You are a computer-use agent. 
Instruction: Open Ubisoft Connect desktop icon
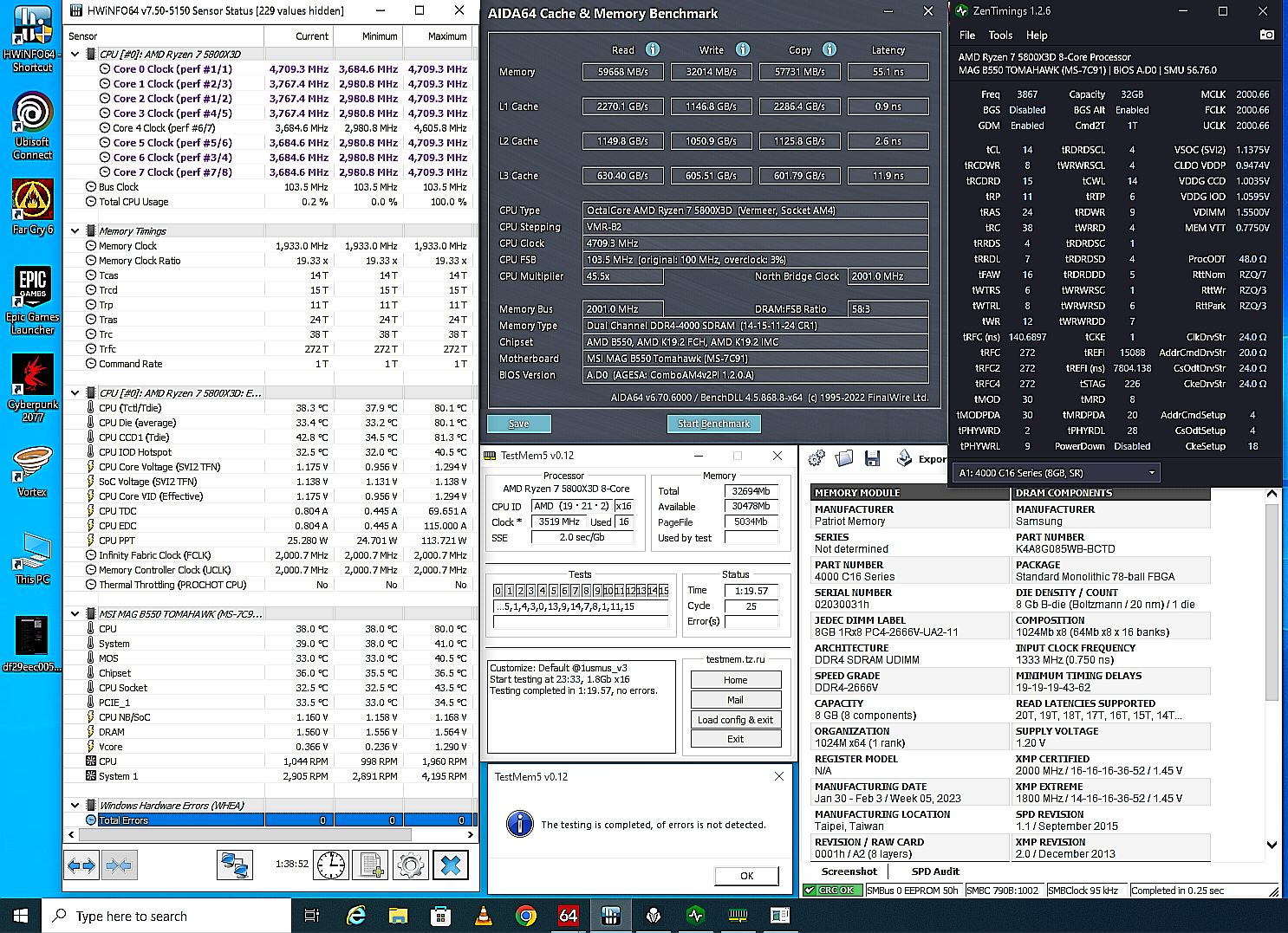click(32, 126)
